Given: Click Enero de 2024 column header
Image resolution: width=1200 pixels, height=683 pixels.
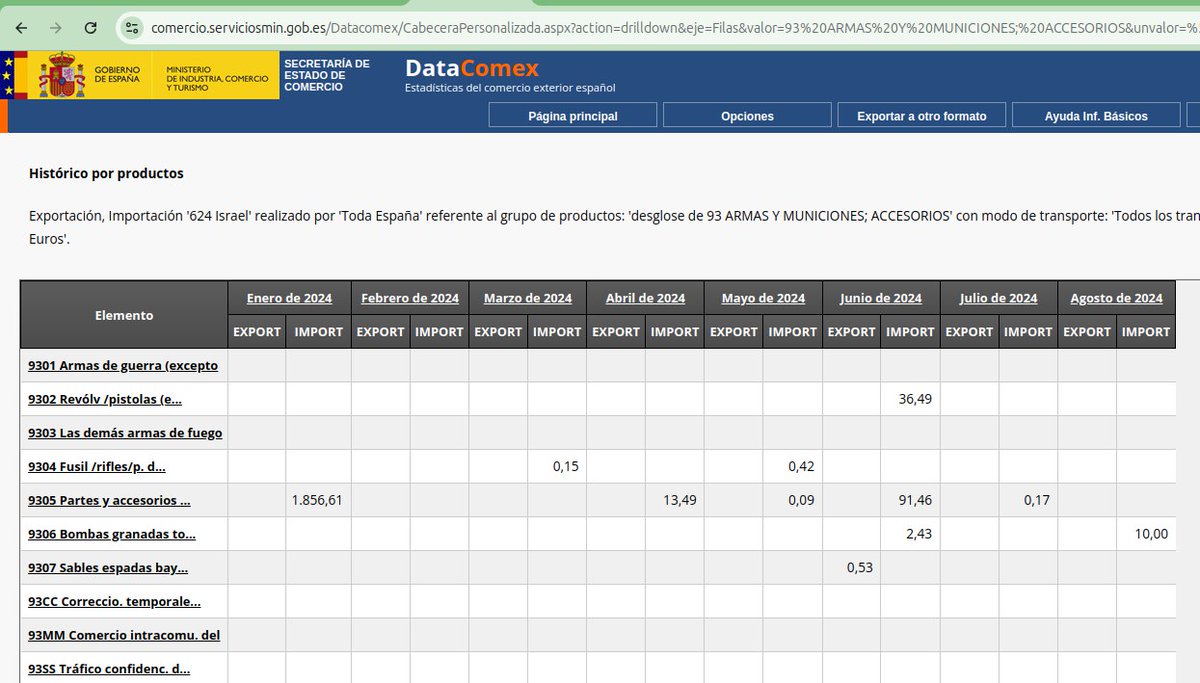Looking at the screenshot, I should pyautogui.click(x=289, y=298).
